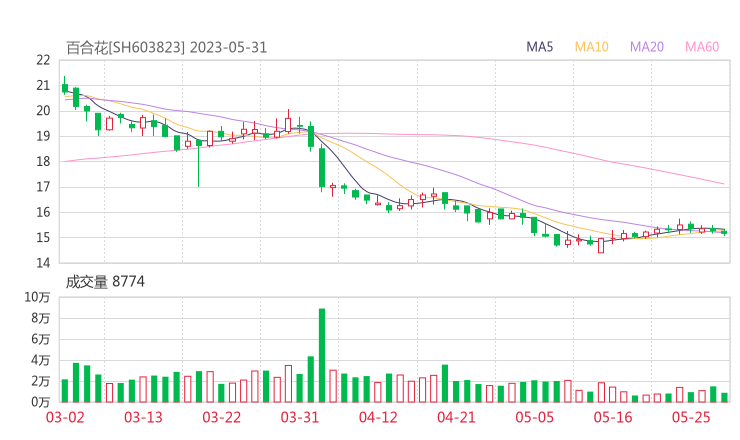Click the price axis label 19
This screenshot has width=740, height=440.
[43, 136]
